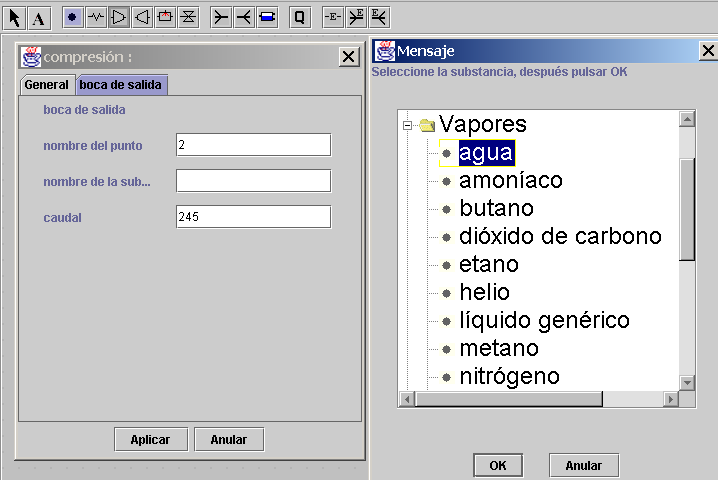The width and height of the screenshot is (718, 480).
Task: Select the text label tool
Action: [38, 17]
